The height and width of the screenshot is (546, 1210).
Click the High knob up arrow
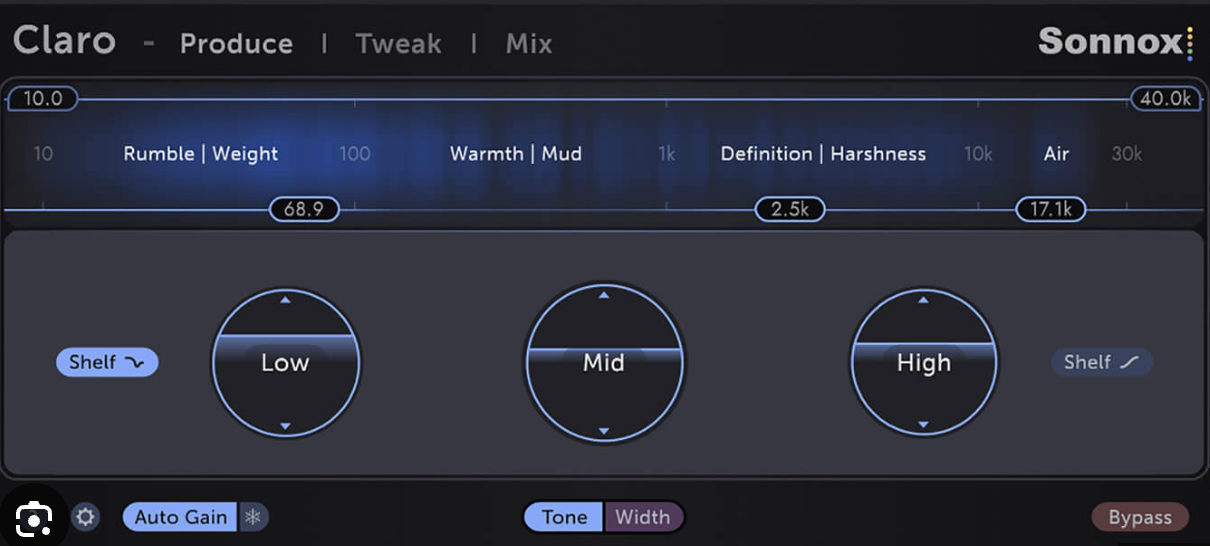tap(923, 299)
